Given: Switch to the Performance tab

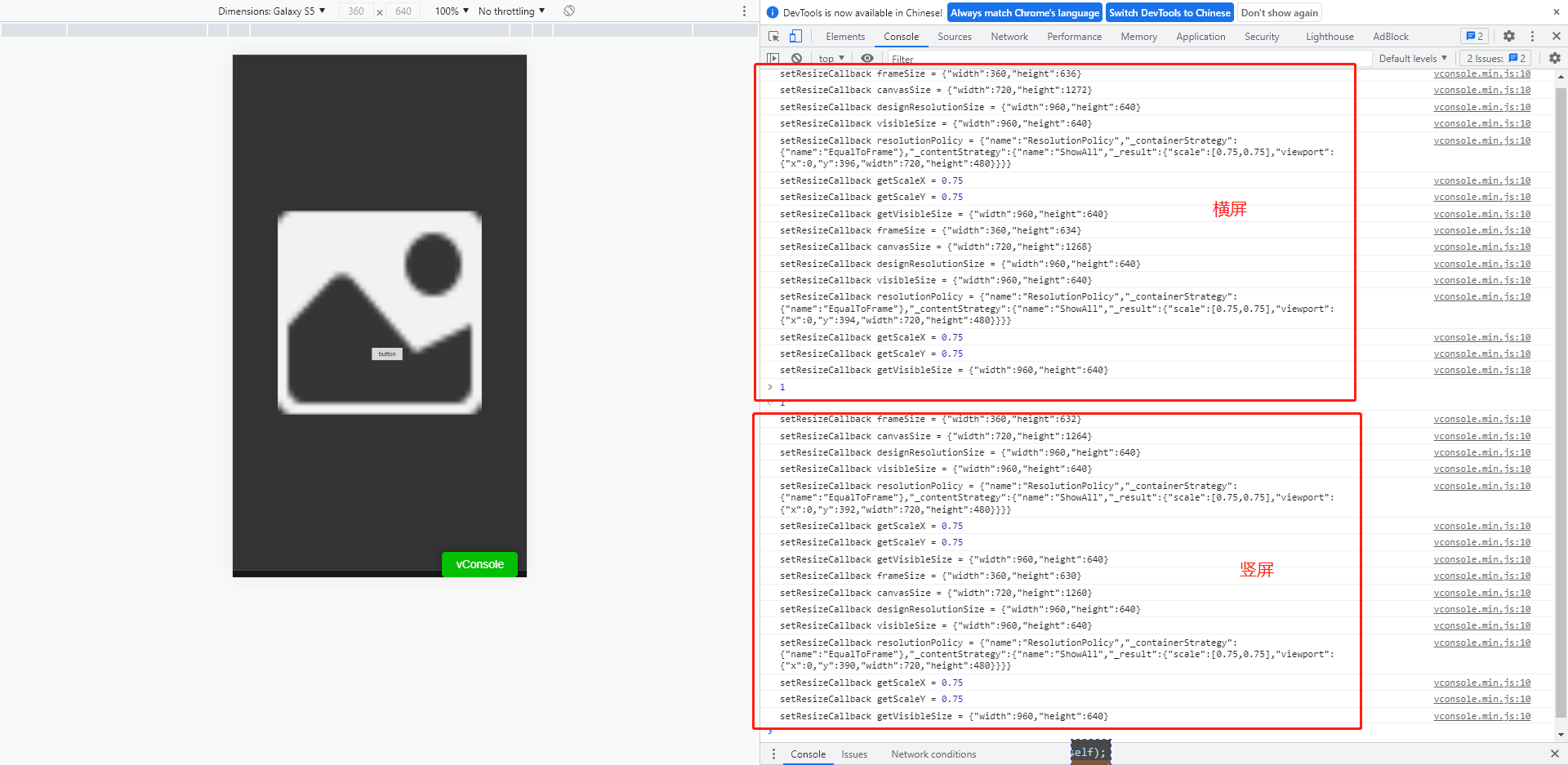Looking at the screenshot, I should 1075,37.
